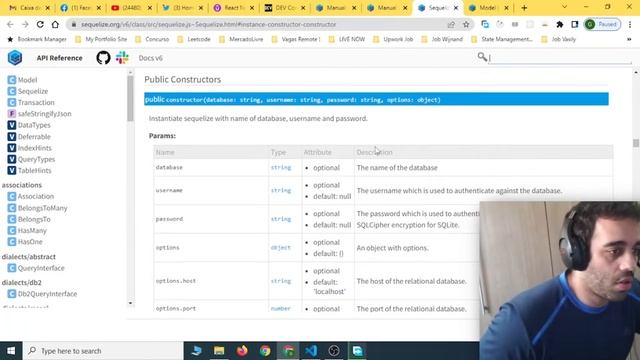Close the active Sequelize tab

click(456, 8)
